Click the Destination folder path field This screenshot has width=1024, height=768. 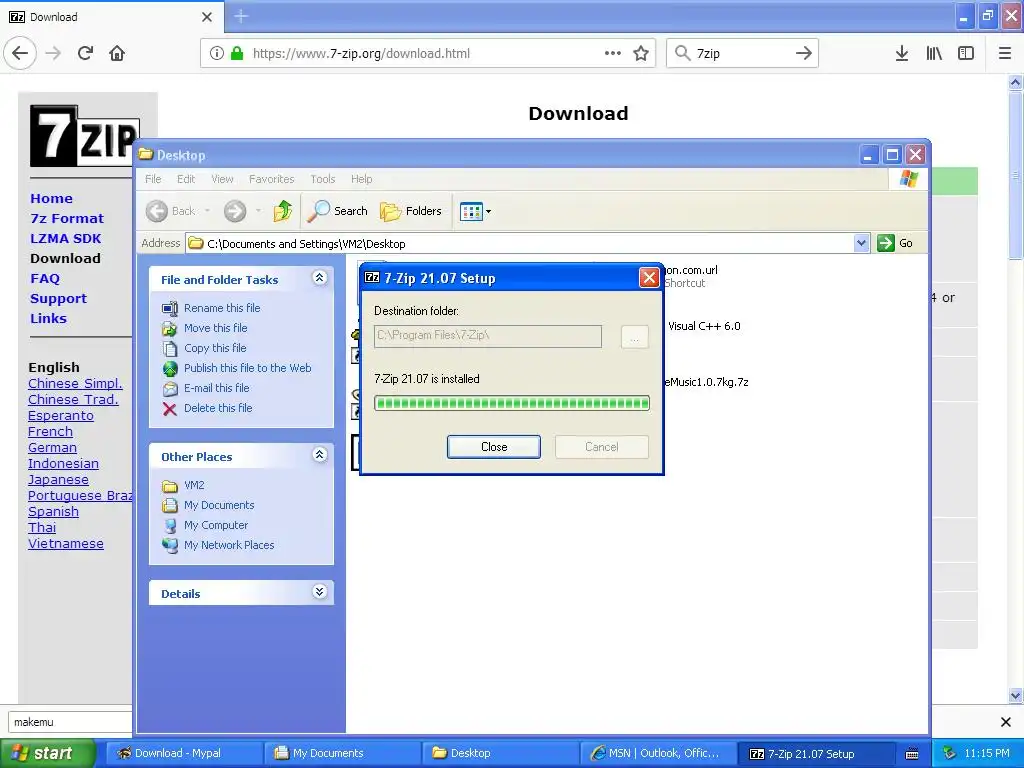[488, 336]
